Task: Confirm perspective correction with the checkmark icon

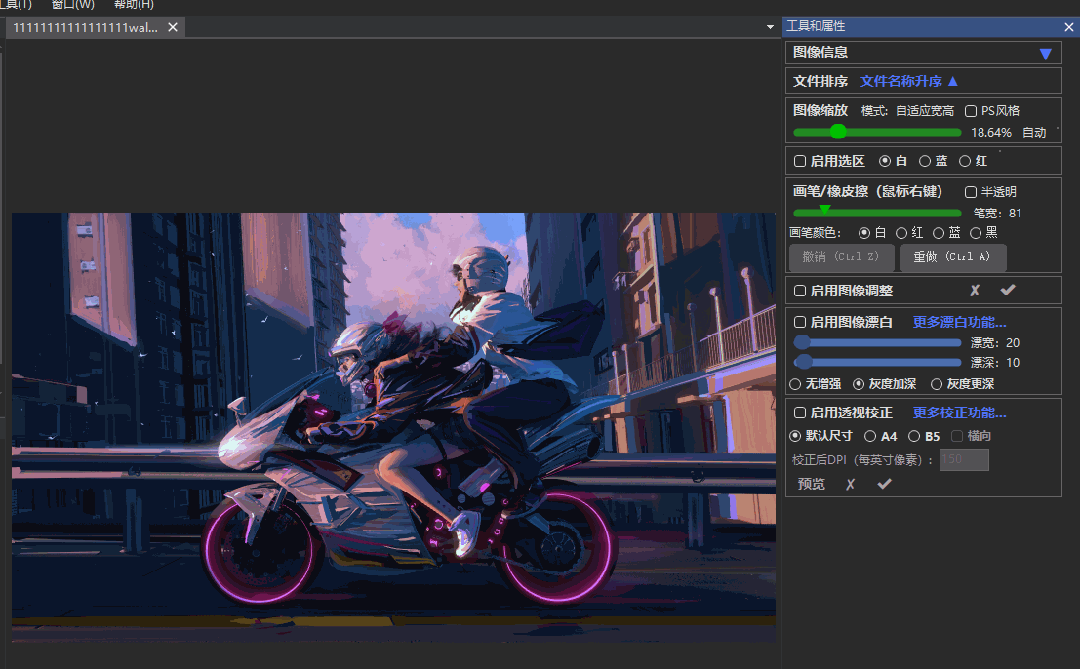Action: coord(884,484)
